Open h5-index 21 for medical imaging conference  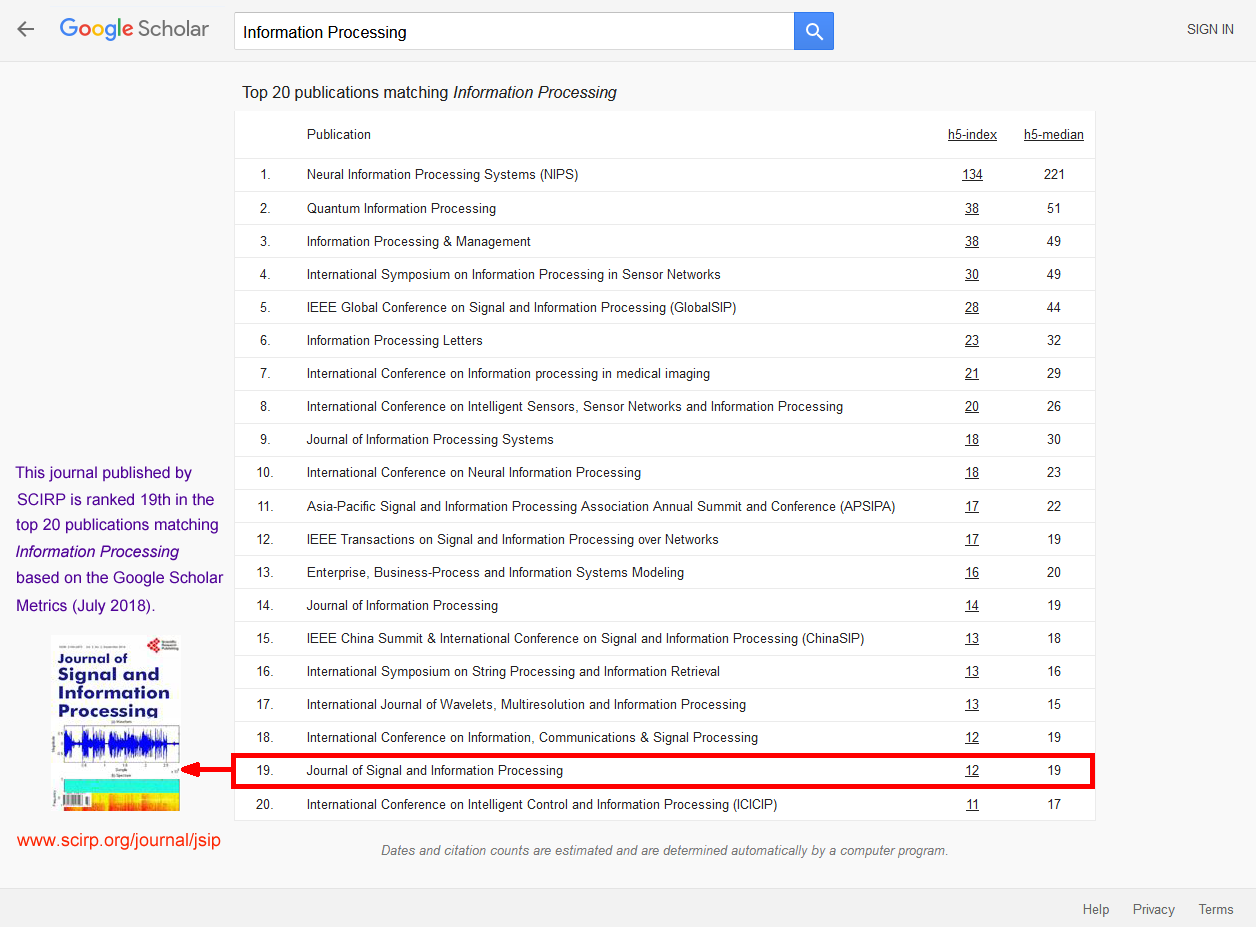coord(972,374)
